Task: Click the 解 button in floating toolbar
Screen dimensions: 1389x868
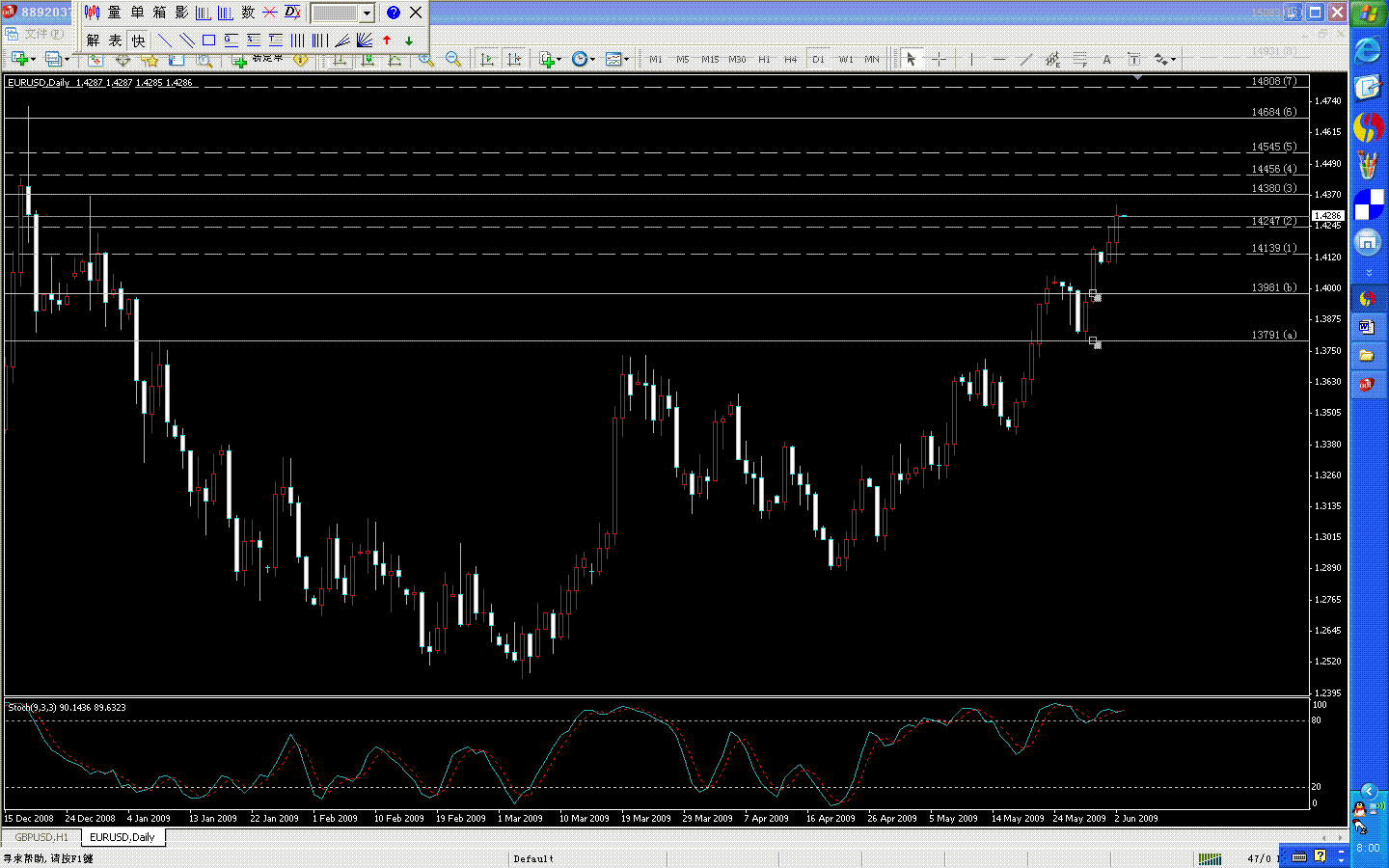Action: 93,41
